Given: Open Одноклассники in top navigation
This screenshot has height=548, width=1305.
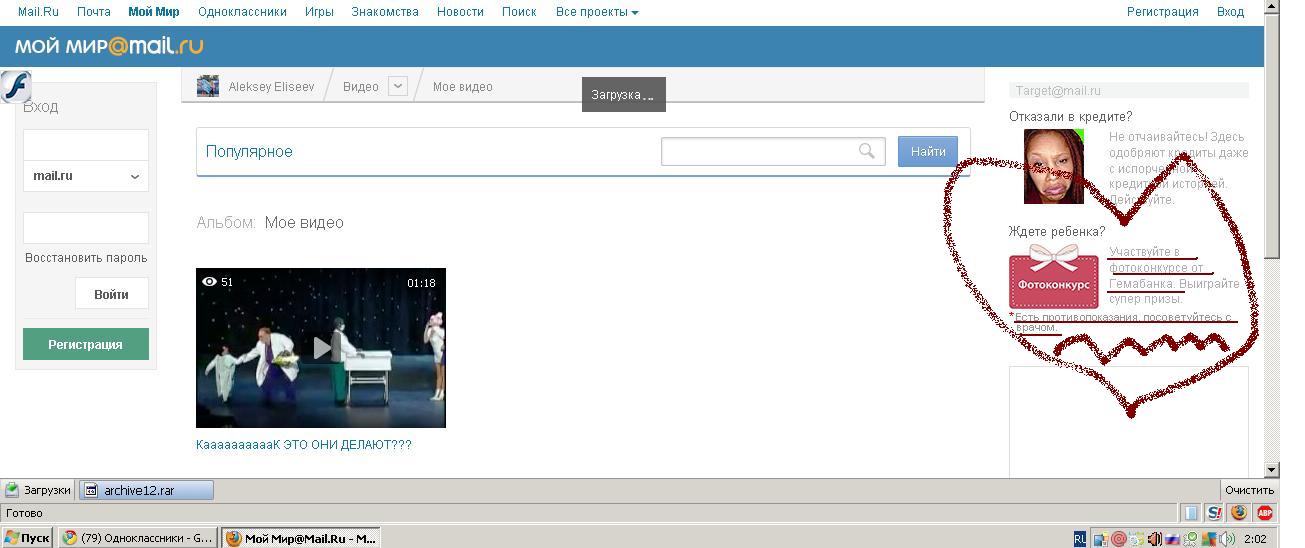Looking at the screenshot, I should (242, 12).
